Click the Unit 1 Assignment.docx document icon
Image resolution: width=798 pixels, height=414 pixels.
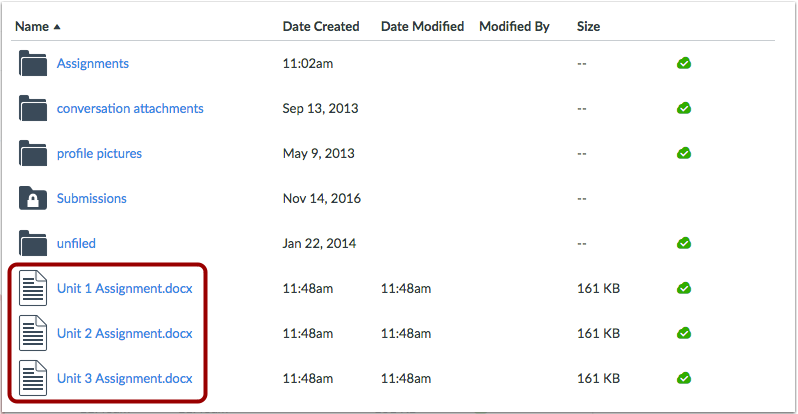tap(33, 288)
